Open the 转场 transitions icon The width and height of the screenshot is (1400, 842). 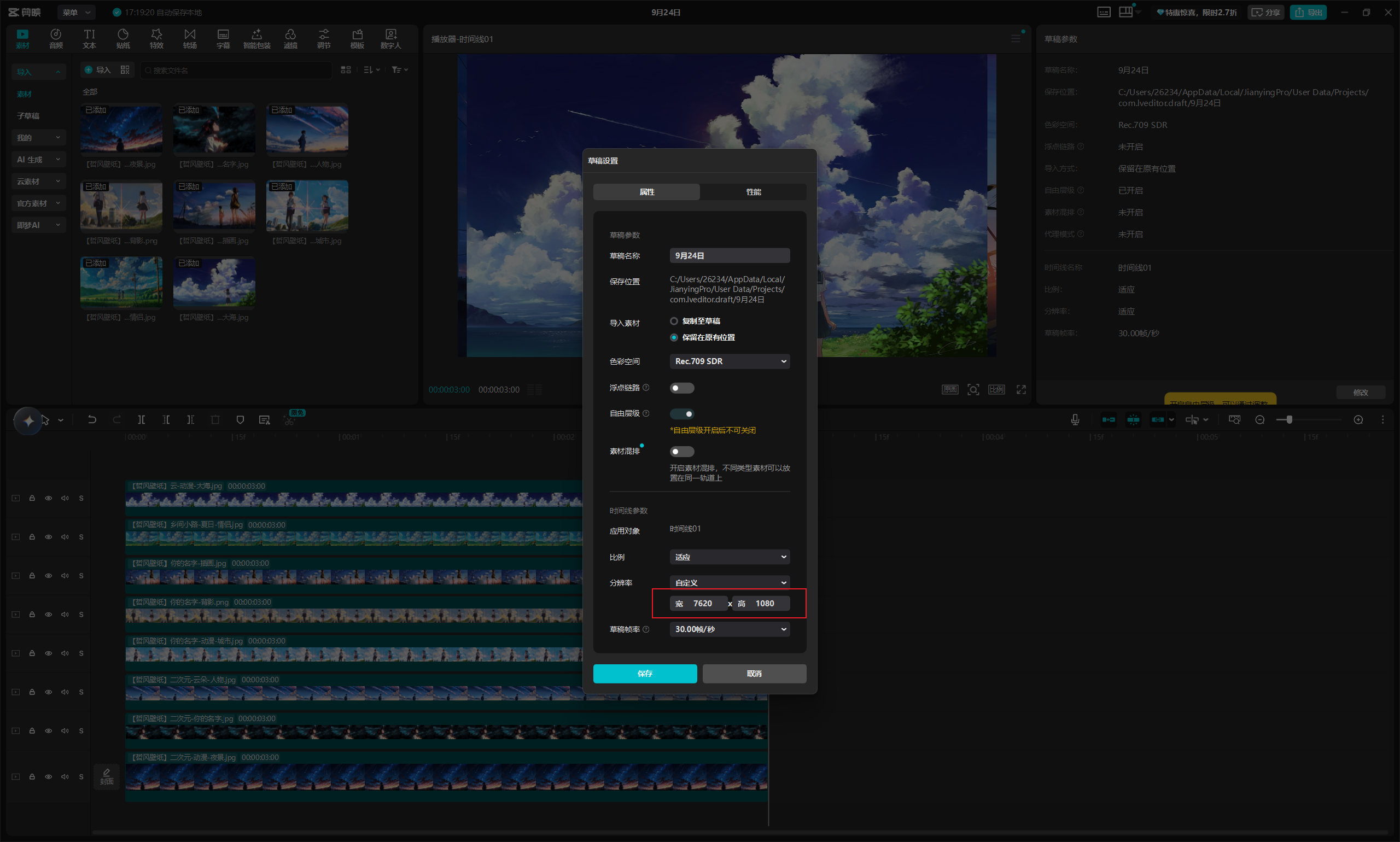(190, 39)
